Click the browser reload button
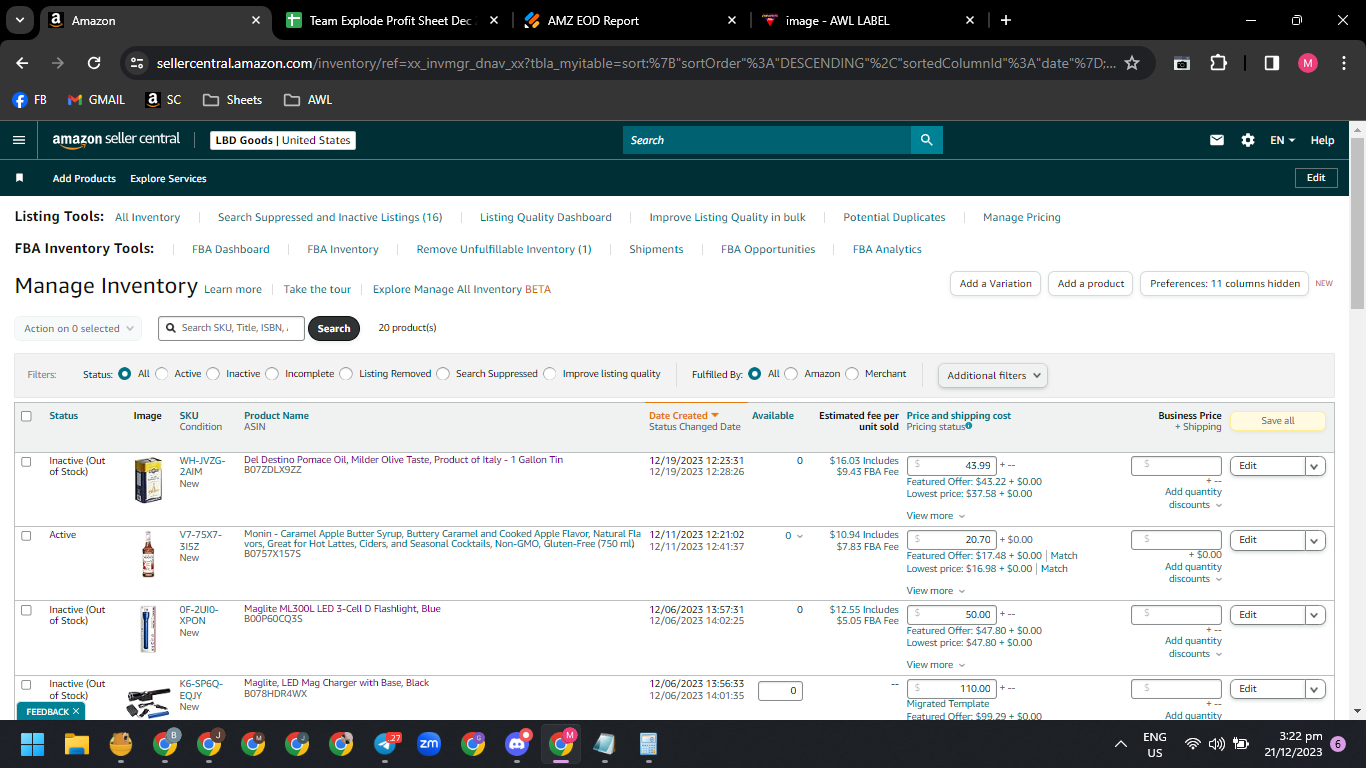Image resolution: width=1366 pixels, height=768 pixels. coord(94,62)
